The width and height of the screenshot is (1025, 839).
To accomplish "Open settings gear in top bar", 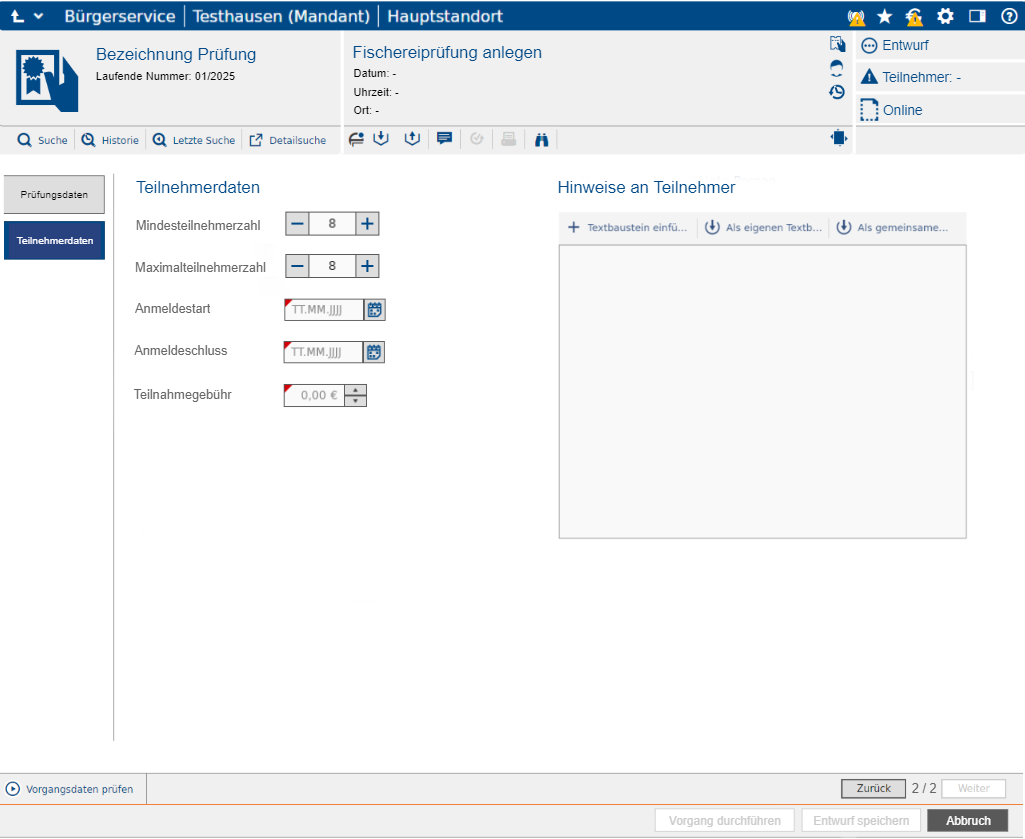I will (945, 16).
